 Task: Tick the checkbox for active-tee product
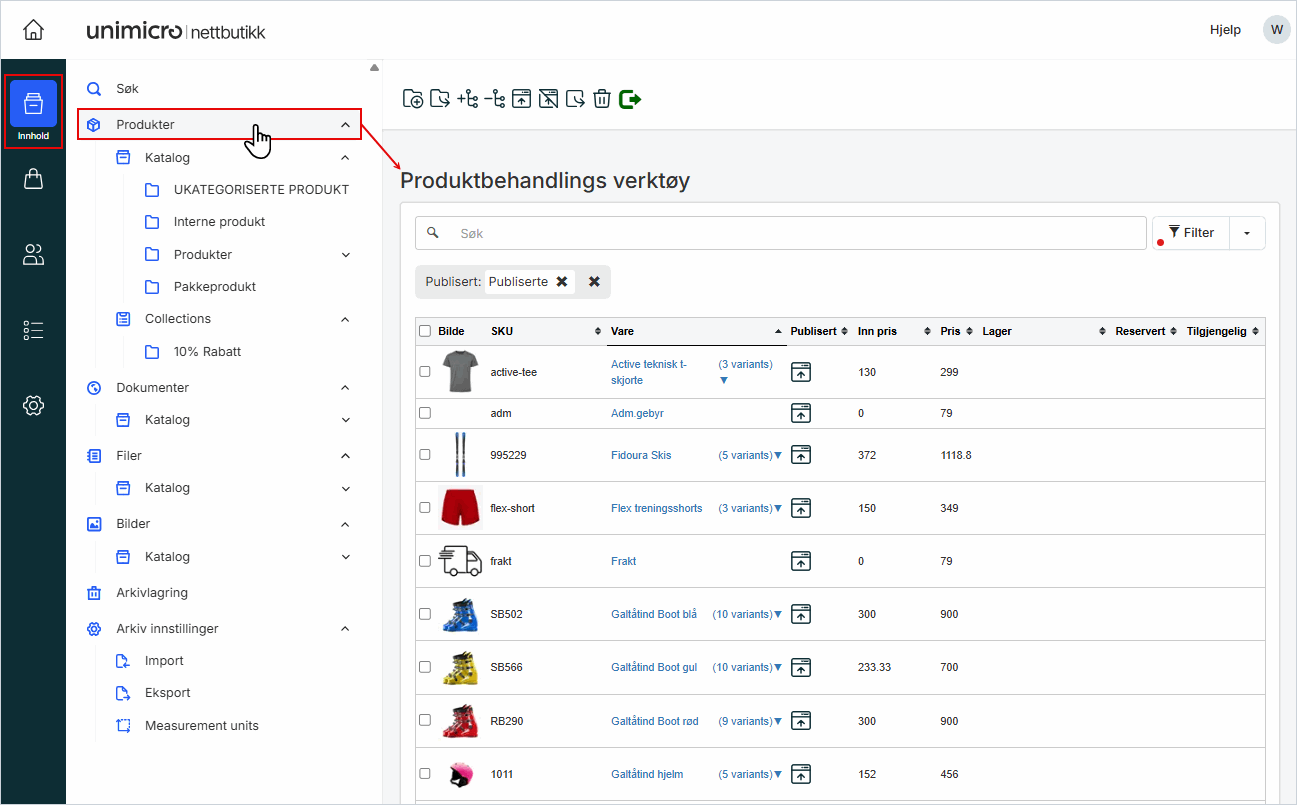click(425, 372)
